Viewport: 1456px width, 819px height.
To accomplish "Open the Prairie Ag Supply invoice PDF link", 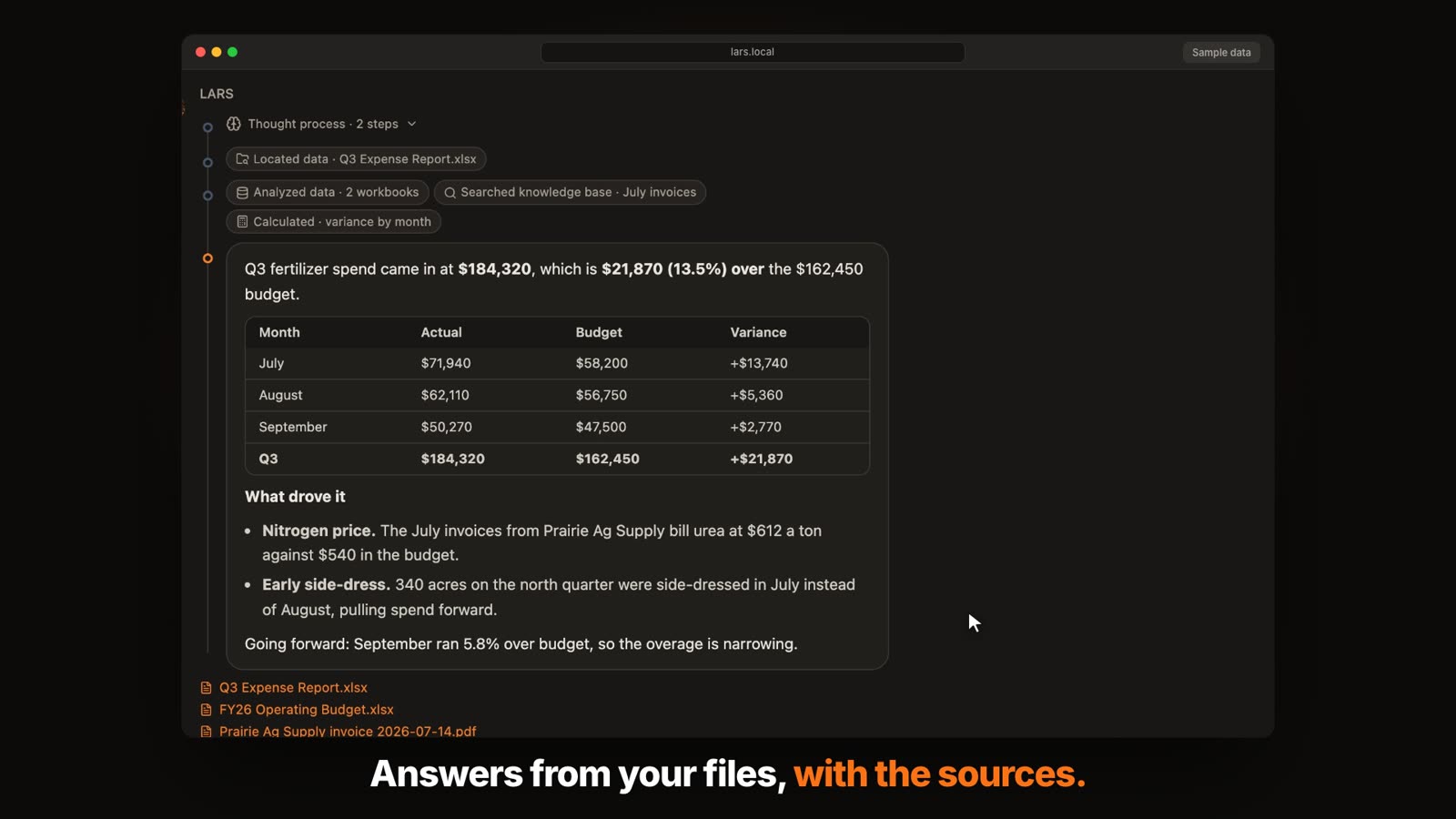I will tap(348, 731).
